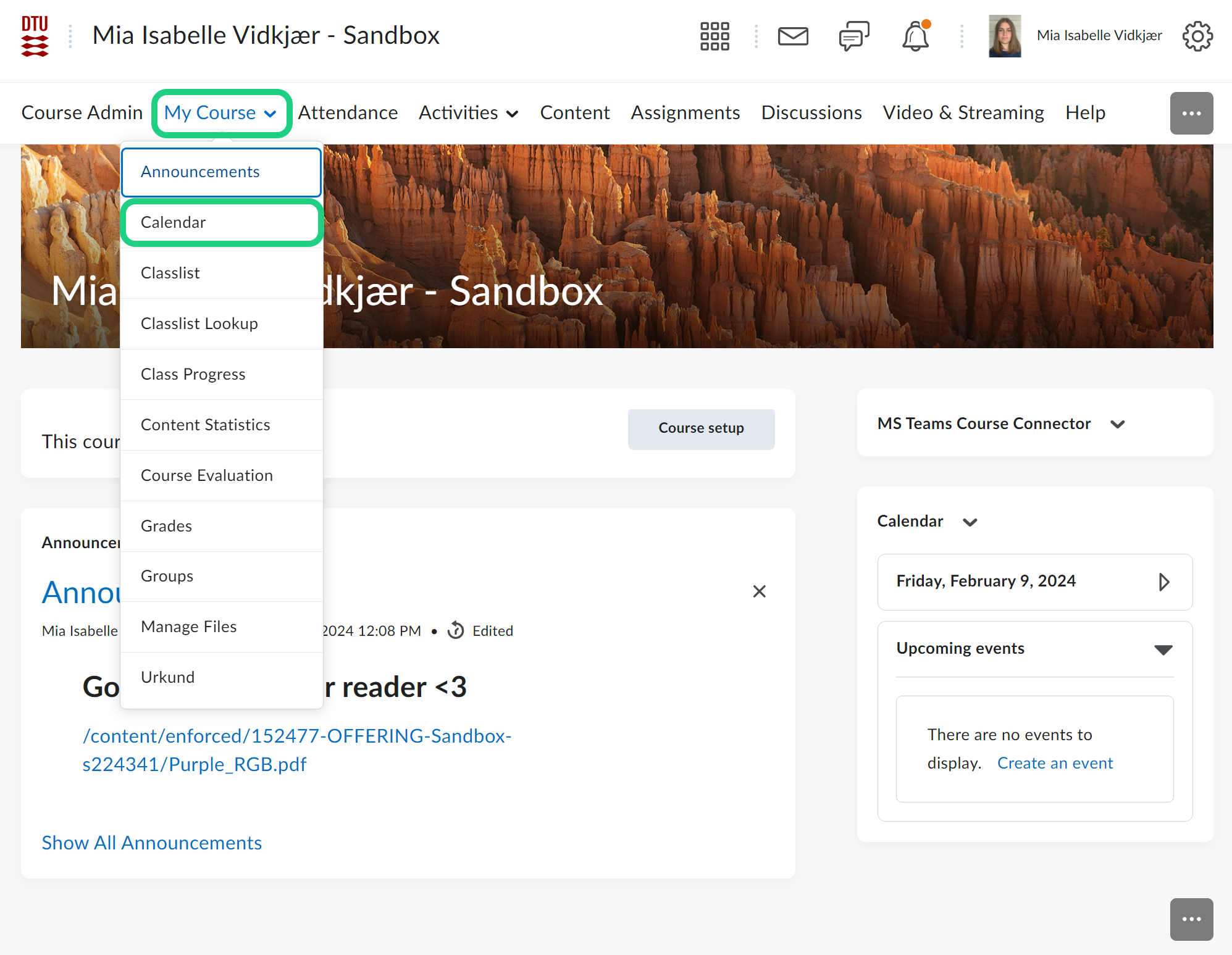Open the update alerts bell icon

point(915,36)
